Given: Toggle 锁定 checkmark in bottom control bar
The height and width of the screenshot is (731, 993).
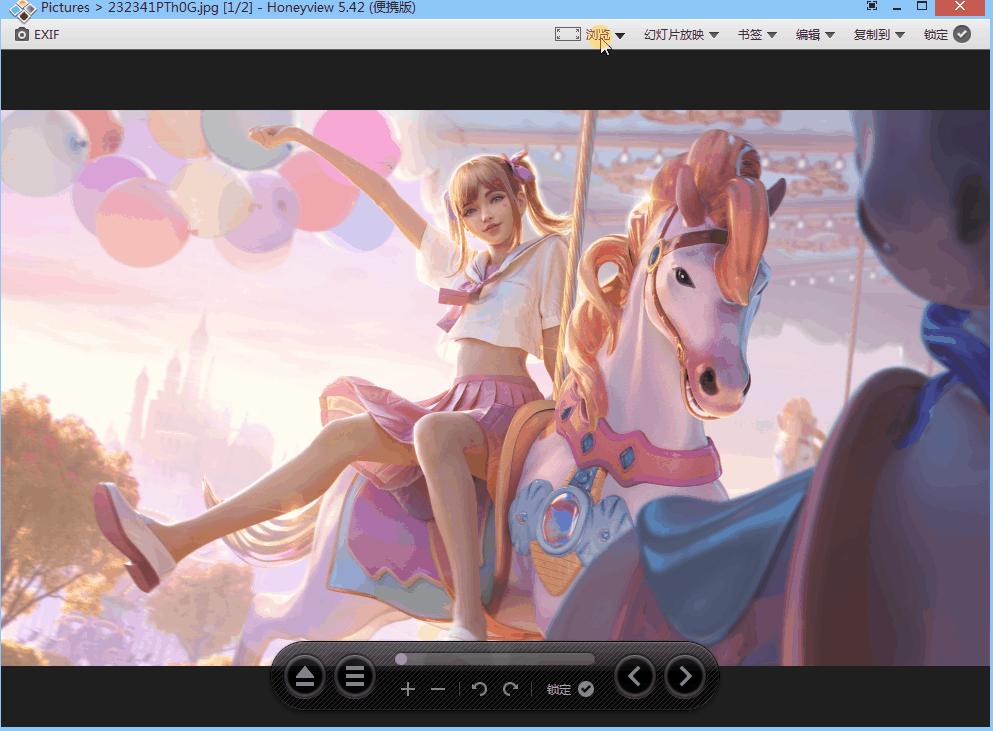Looking at the screenshot, I should tap(586, 689).
